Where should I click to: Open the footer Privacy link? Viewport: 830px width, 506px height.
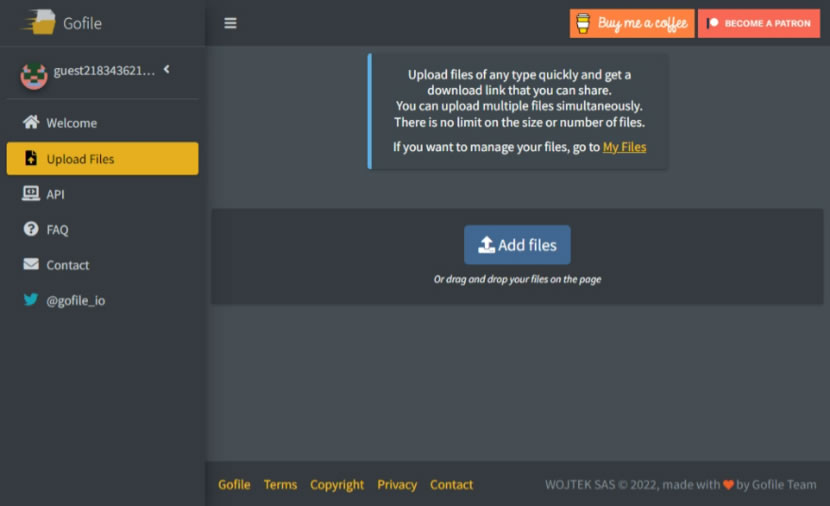pos(397,485)
